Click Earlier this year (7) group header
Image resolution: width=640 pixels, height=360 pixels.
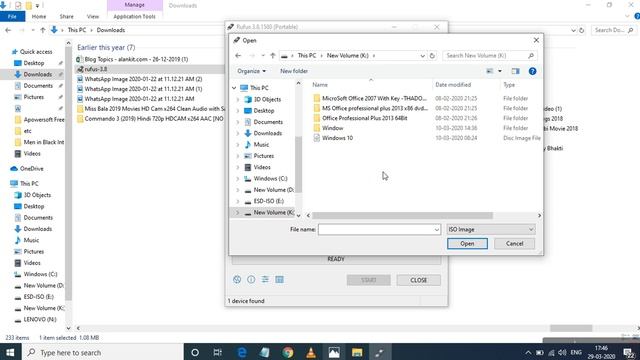[106, 47]
